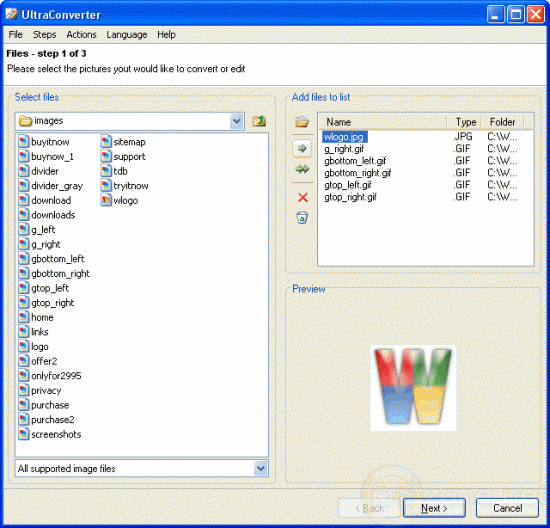This screenshot has height=528, width=550.
Task: Select the purchase2 file
Action: click(46, 420)
